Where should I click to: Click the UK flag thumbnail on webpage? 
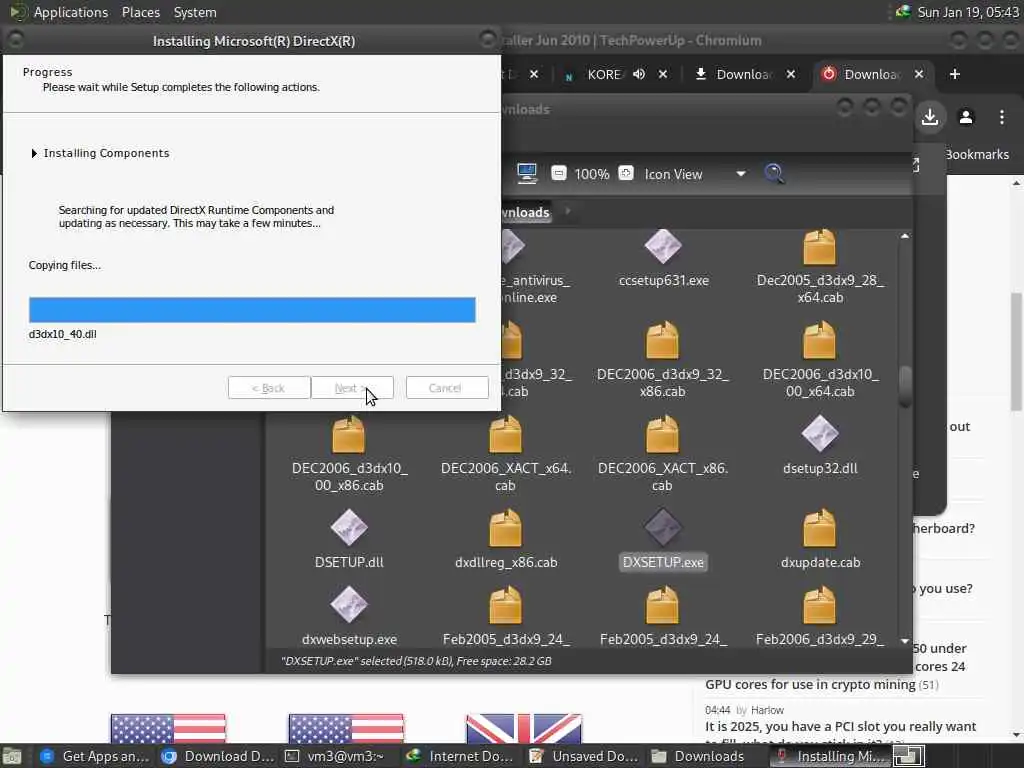pyautogui.click(x=523, y=728)
